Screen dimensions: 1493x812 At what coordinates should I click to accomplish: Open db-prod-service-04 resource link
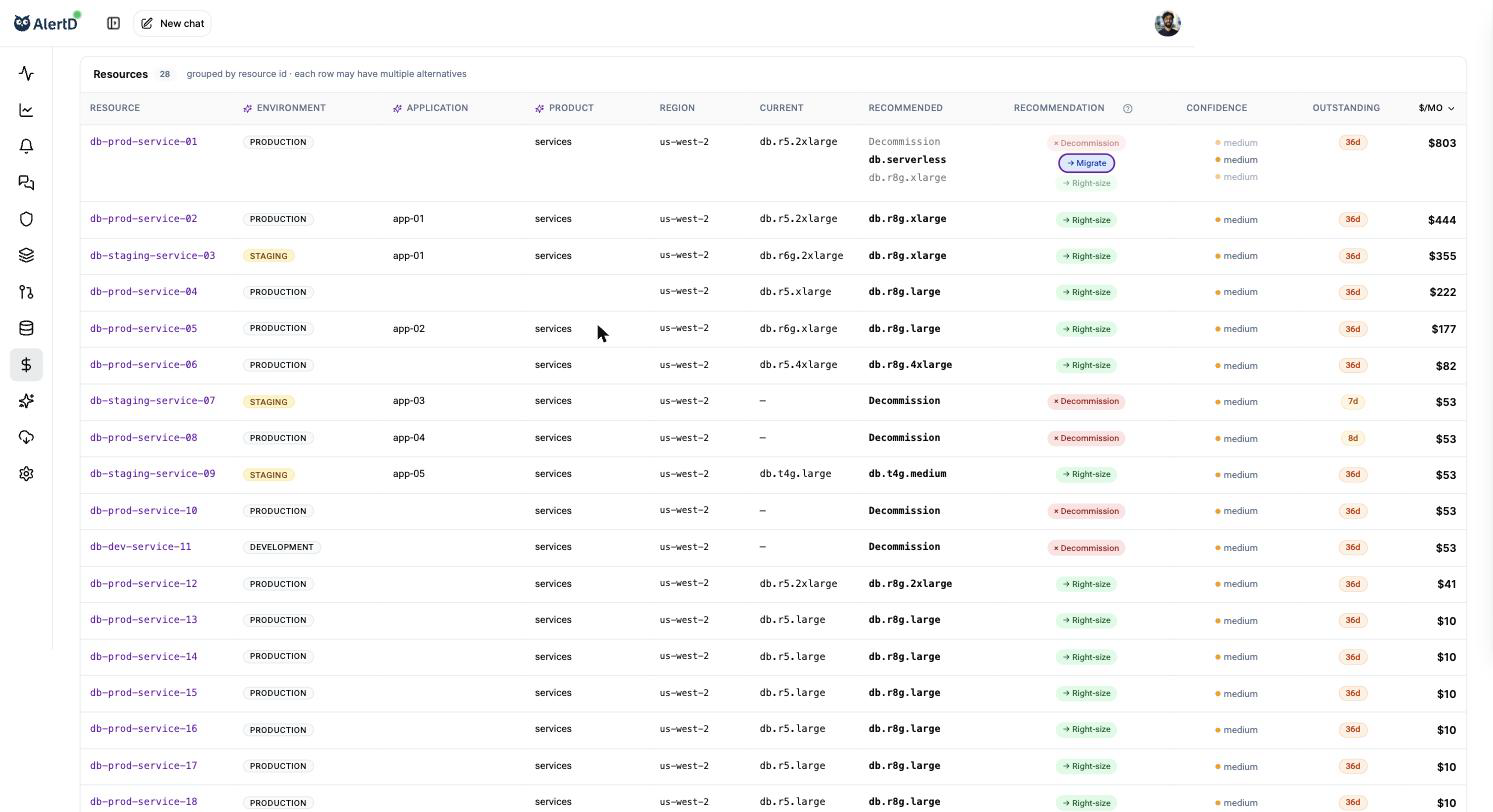[143, 292]
